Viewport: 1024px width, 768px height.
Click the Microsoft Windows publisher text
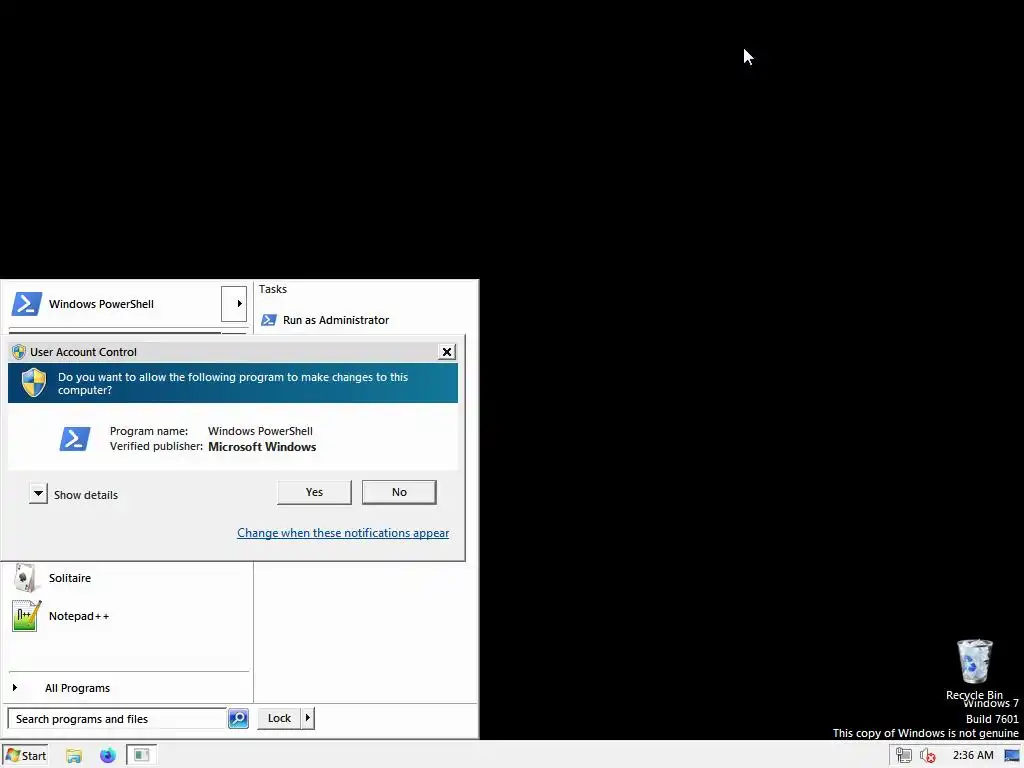(x=262, y=447)
